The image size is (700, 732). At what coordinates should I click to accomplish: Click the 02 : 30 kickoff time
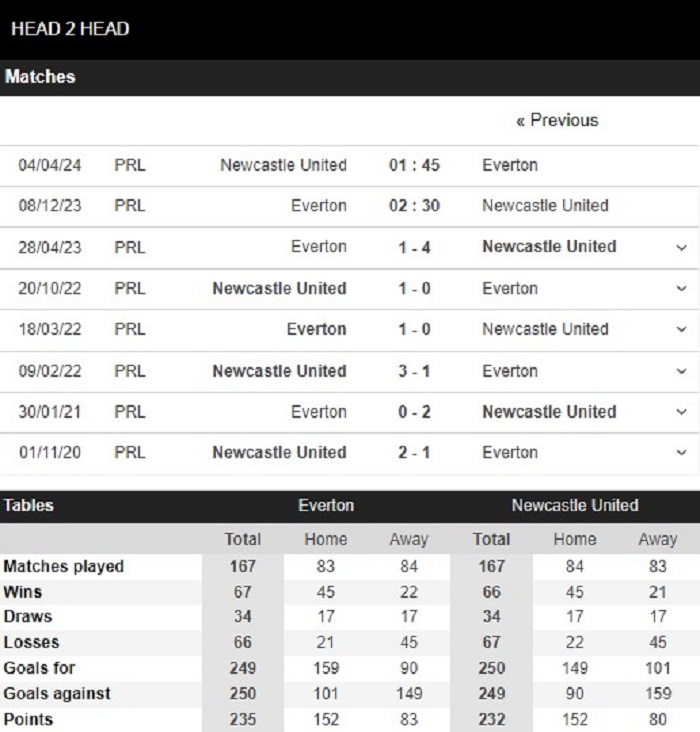coord(414,205)
